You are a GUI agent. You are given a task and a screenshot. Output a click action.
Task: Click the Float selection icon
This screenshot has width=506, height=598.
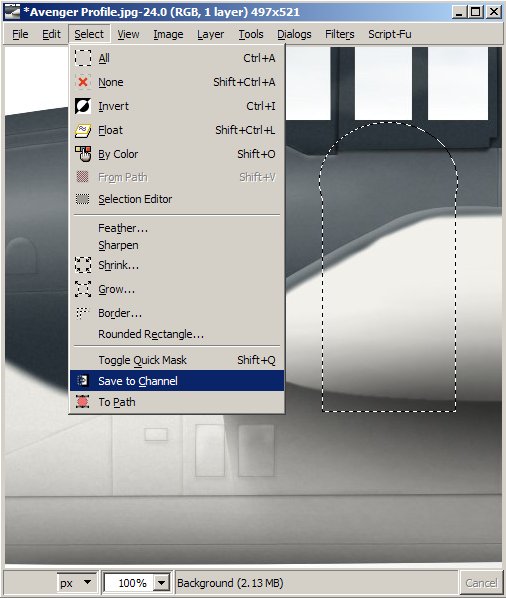pyautogui.click(x=83, y=130)
